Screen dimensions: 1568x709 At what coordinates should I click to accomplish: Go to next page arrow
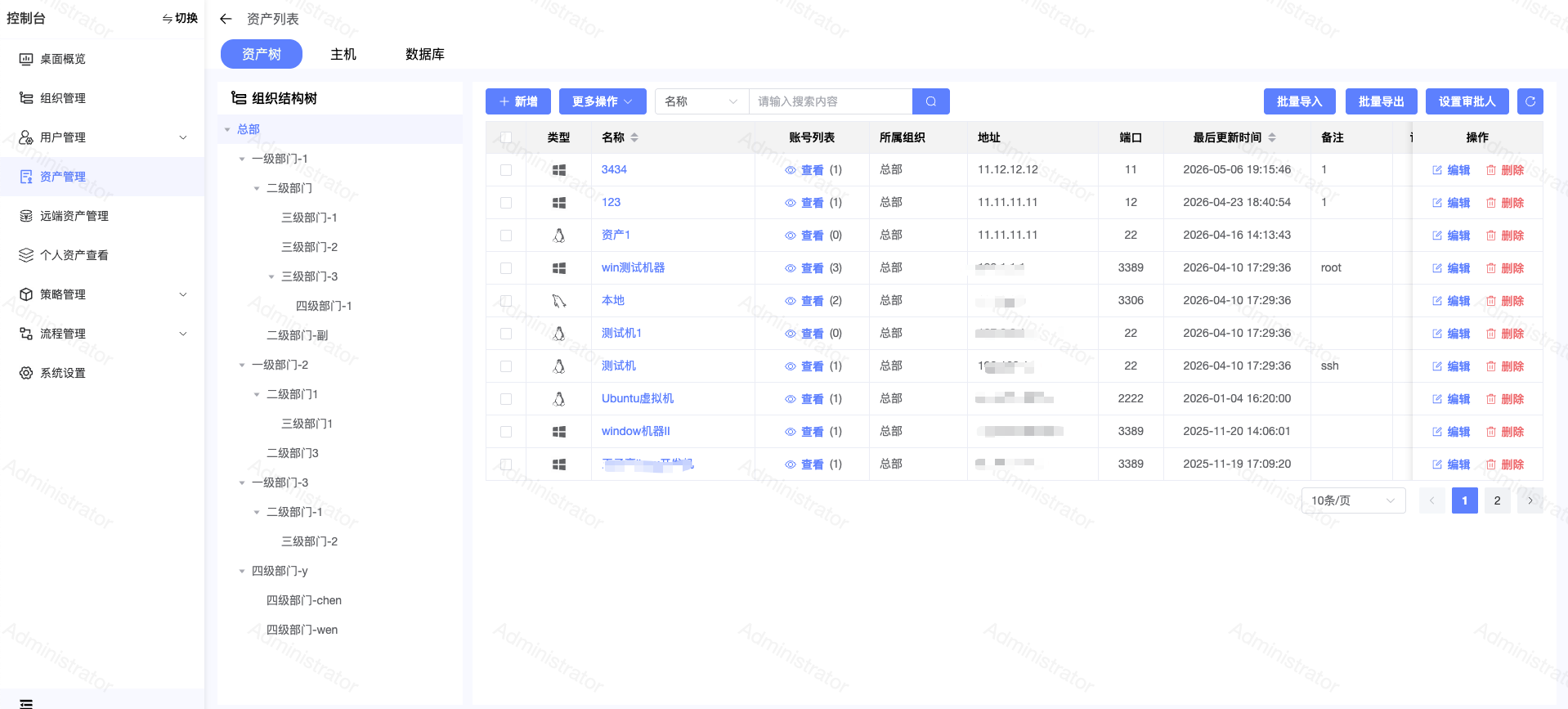coord(1530,500)
